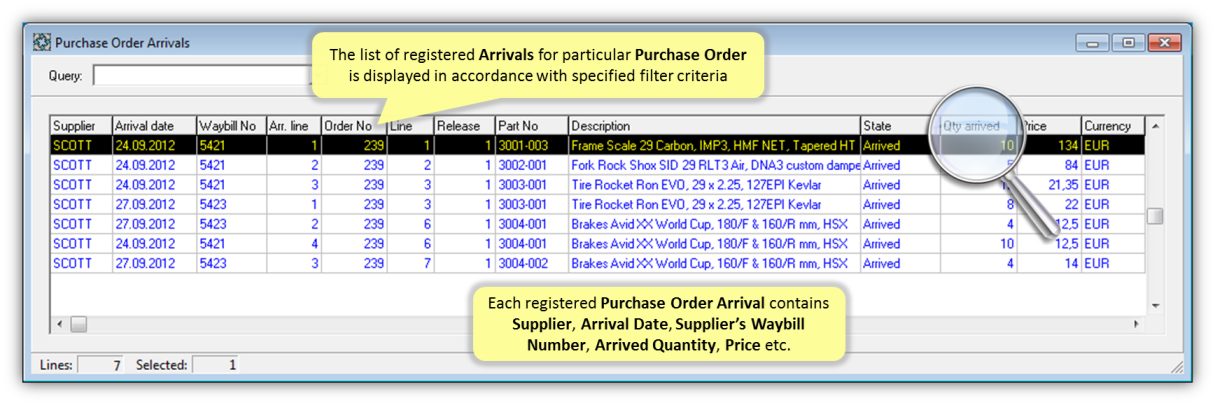
Task: Click into the Query input field
Action: click(x=200, y=76)
